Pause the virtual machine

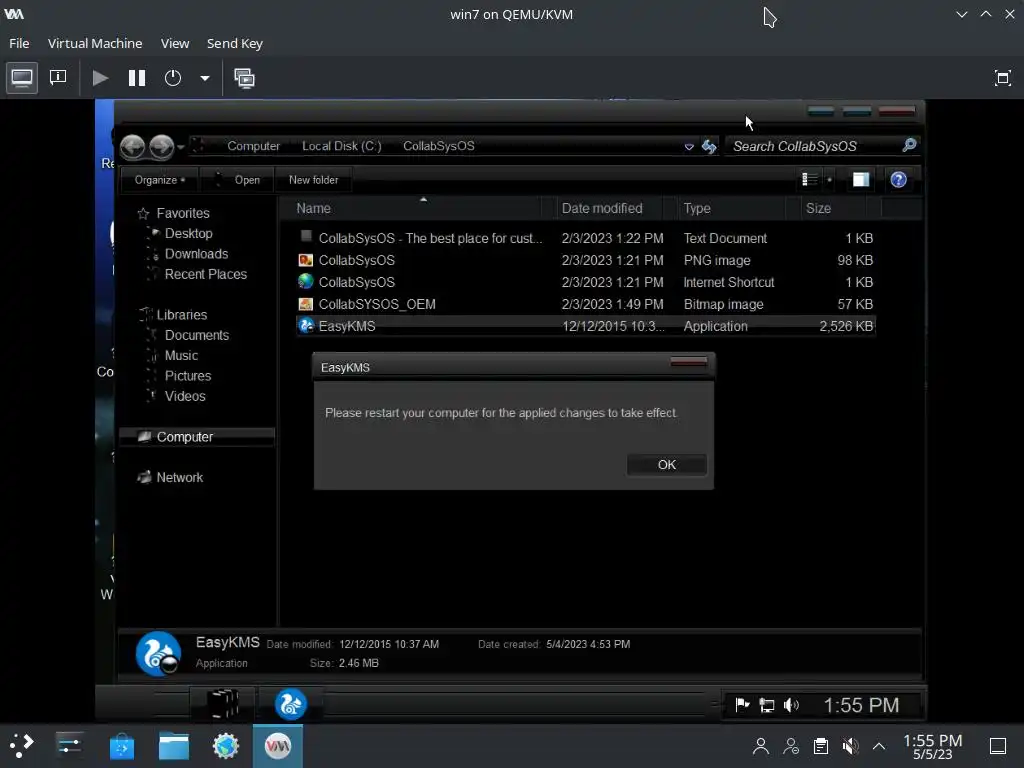136,78
